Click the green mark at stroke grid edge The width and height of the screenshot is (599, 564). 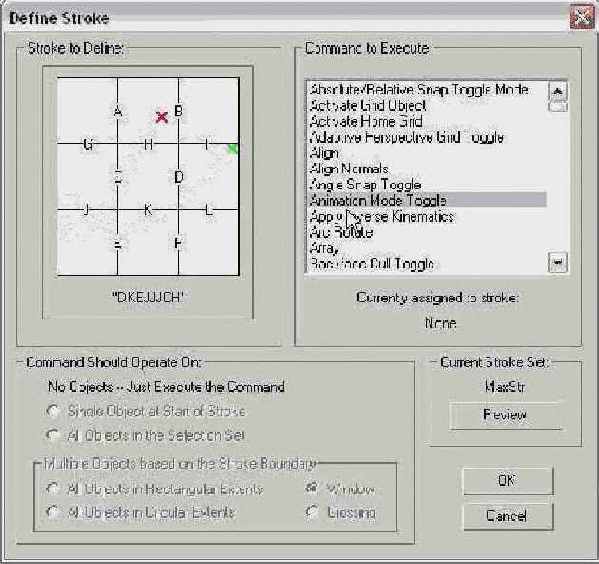233,149
